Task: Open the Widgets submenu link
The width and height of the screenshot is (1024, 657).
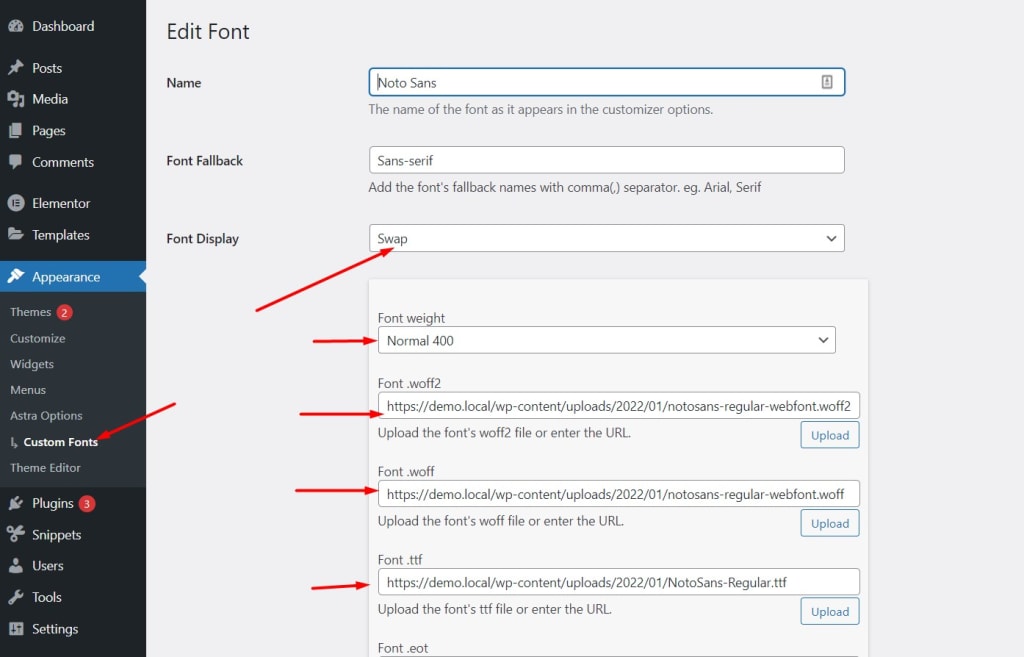Action: [32, 364]
